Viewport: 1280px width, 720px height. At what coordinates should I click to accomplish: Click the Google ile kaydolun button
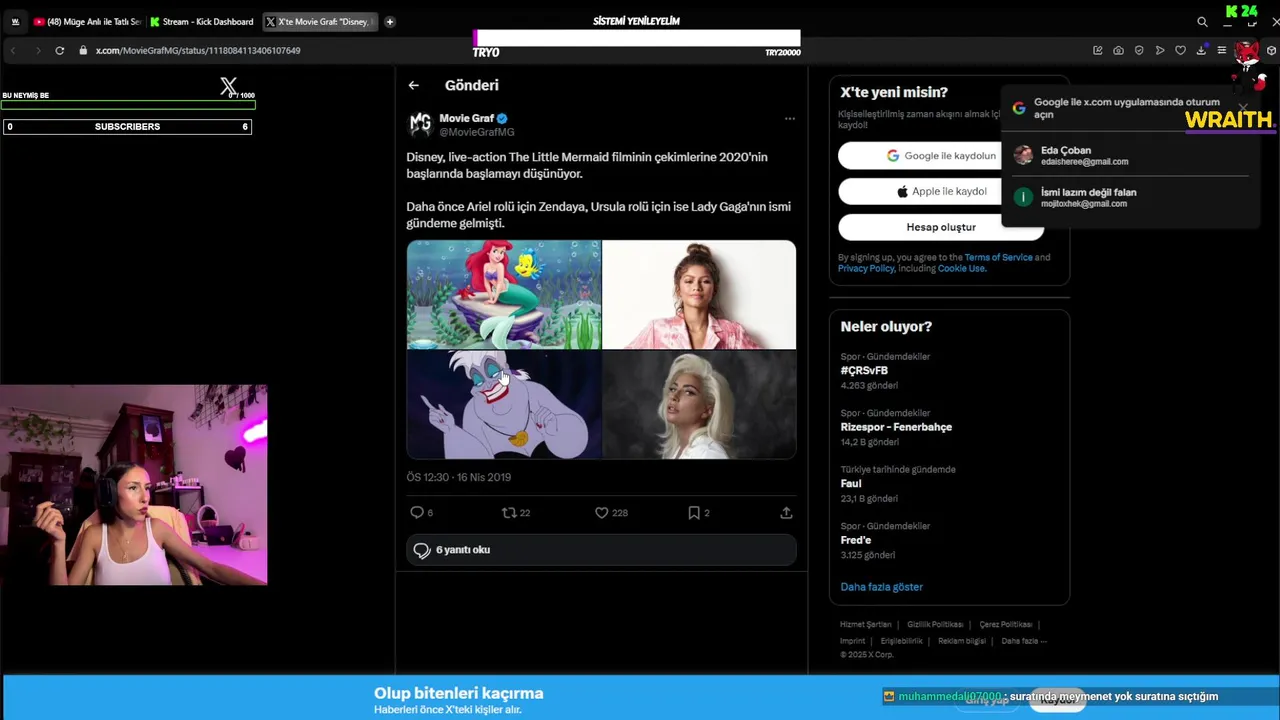point(941,156)
